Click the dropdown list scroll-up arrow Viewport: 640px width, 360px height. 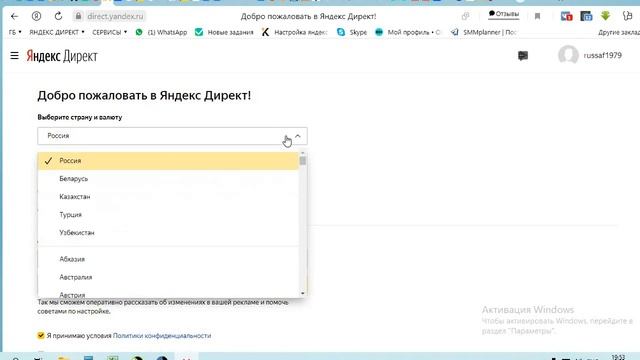click(302, 153)
